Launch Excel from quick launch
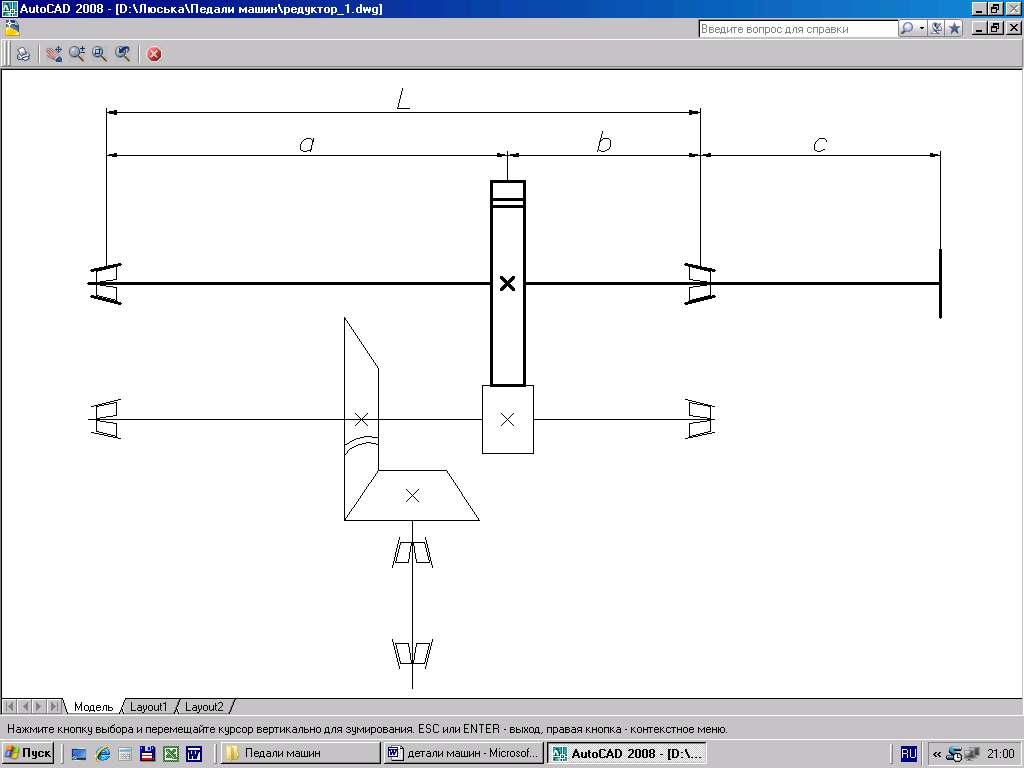This screenshot has height=768, width=1024. point(170,754)
